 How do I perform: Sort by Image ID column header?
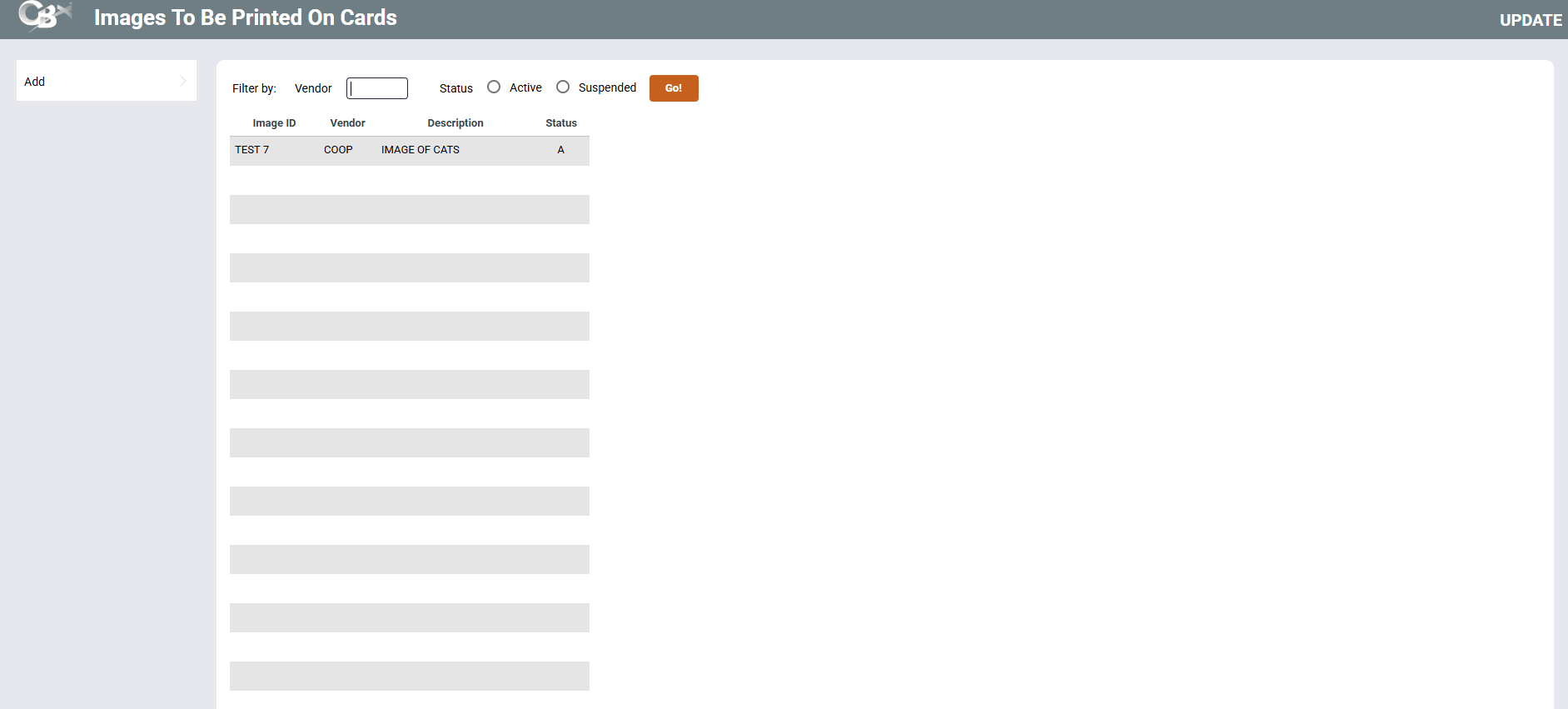coord(274,123)
